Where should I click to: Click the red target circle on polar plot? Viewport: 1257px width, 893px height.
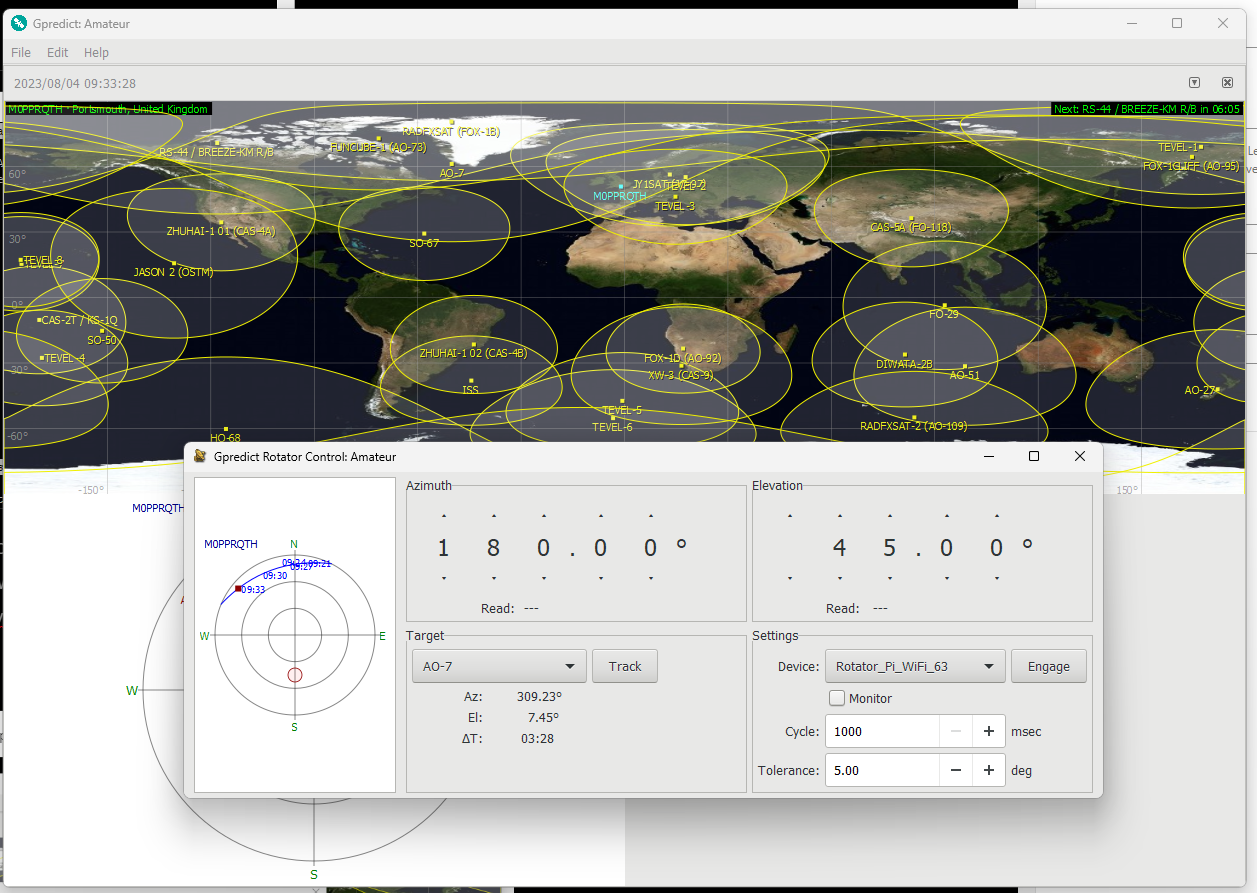point(294,675)
